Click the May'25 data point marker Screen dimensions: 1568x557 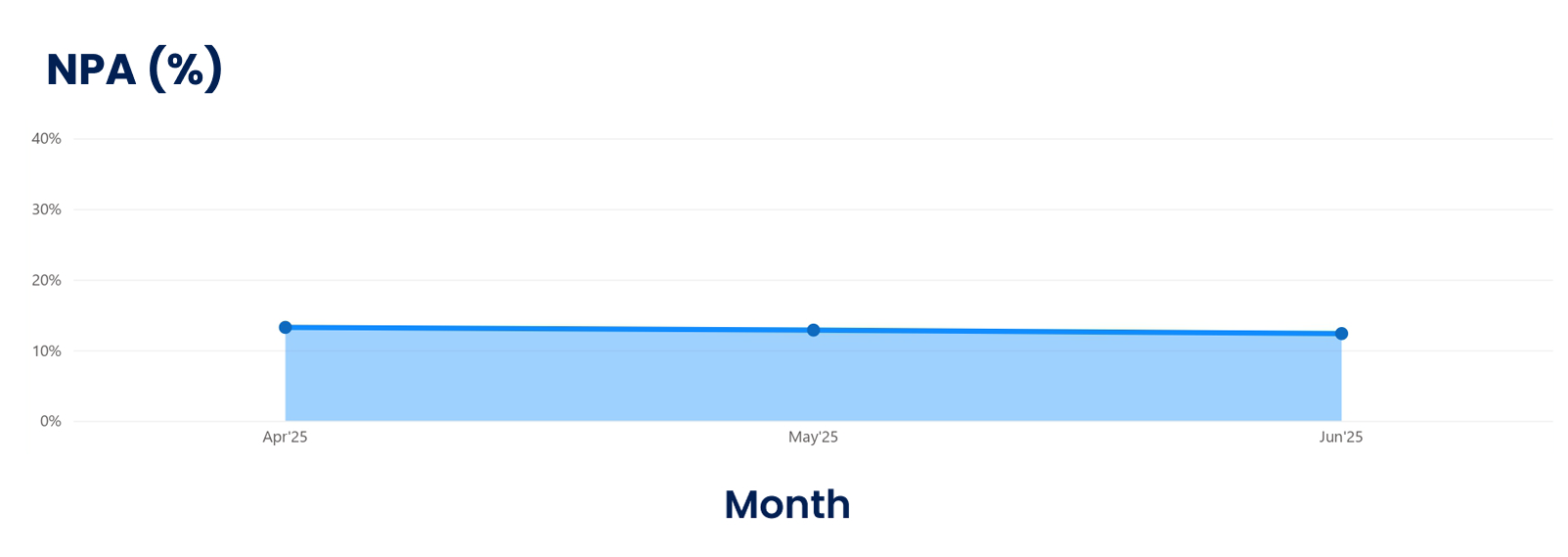(813, 330)
